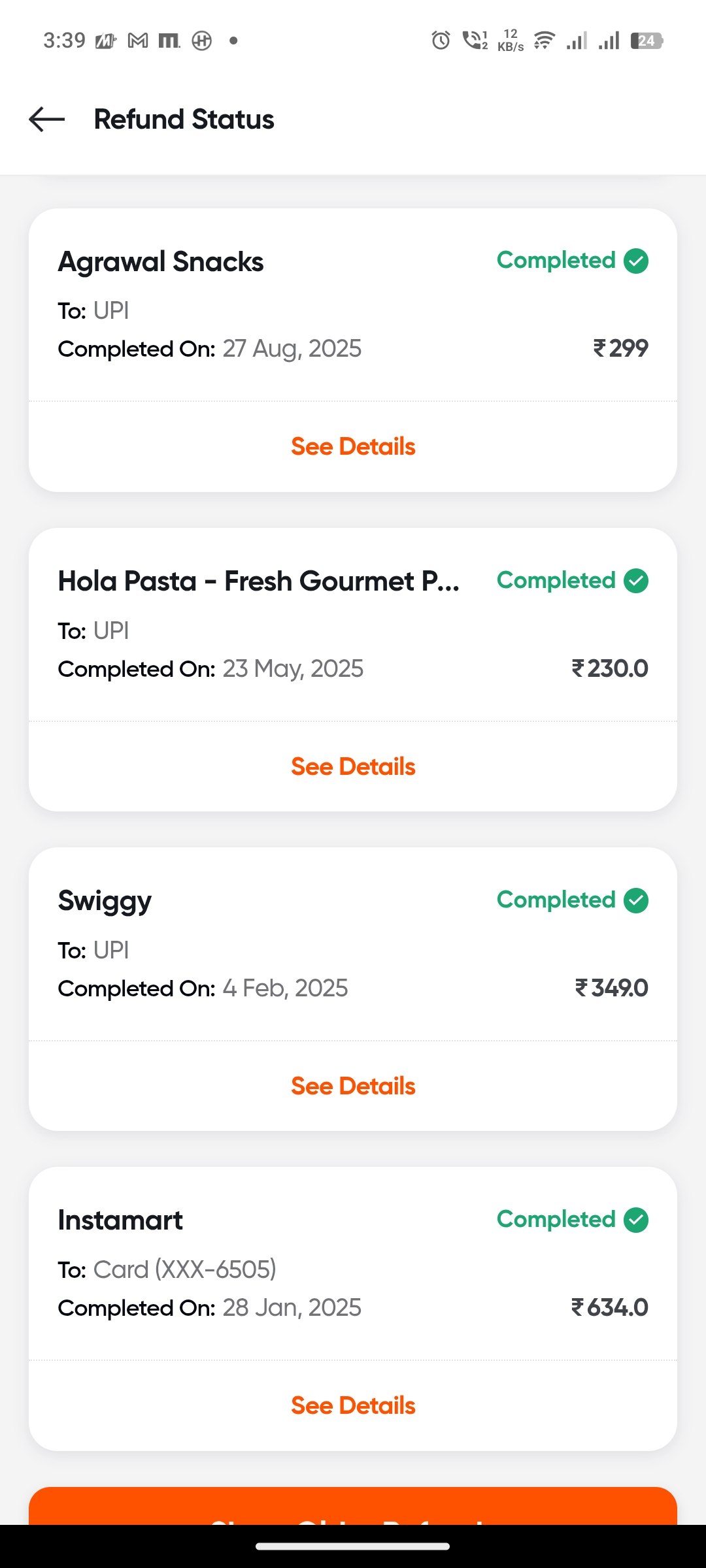The width and height of the screenshot is (706, 1568).
Task: Tap the alarm clock status icon
Action: click(441, 41)
